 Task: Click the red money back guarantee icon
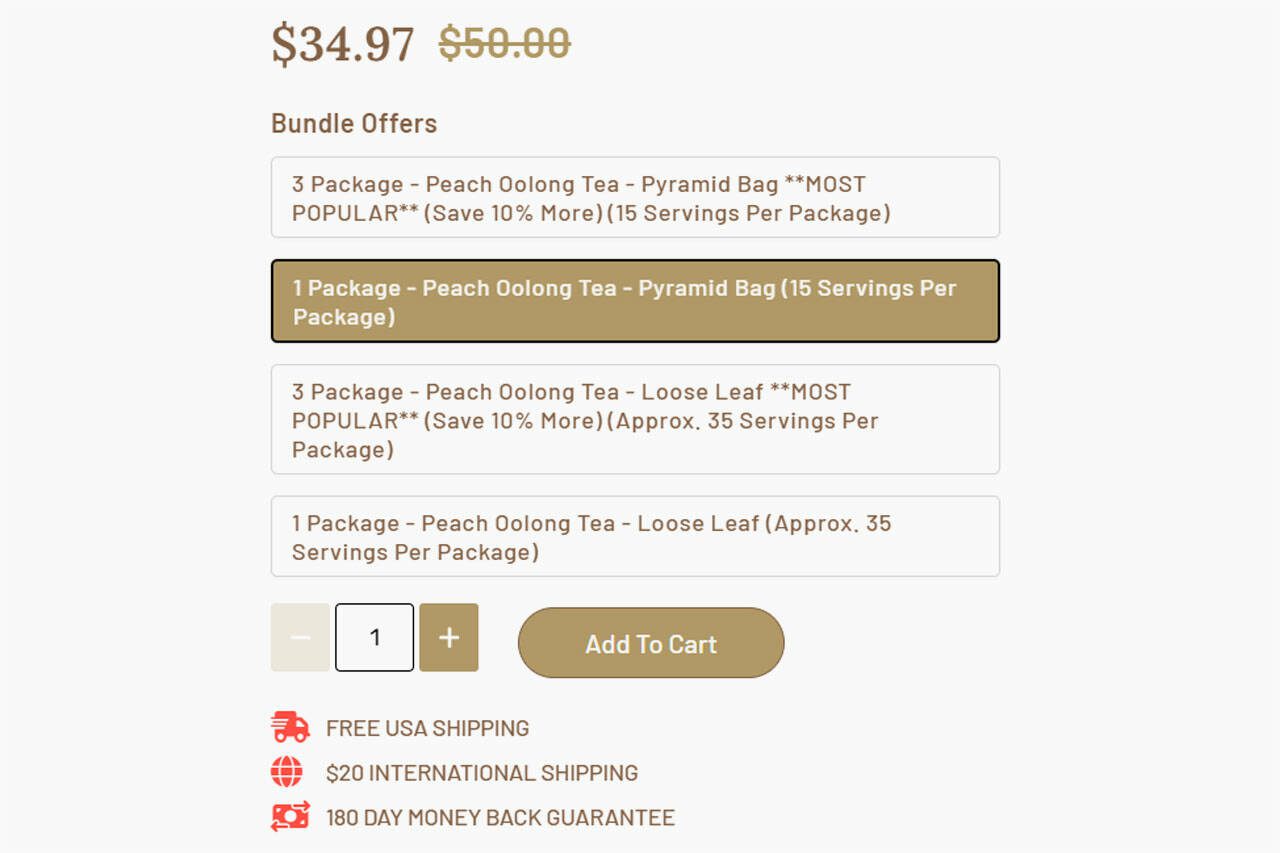[x=290, y=816]
